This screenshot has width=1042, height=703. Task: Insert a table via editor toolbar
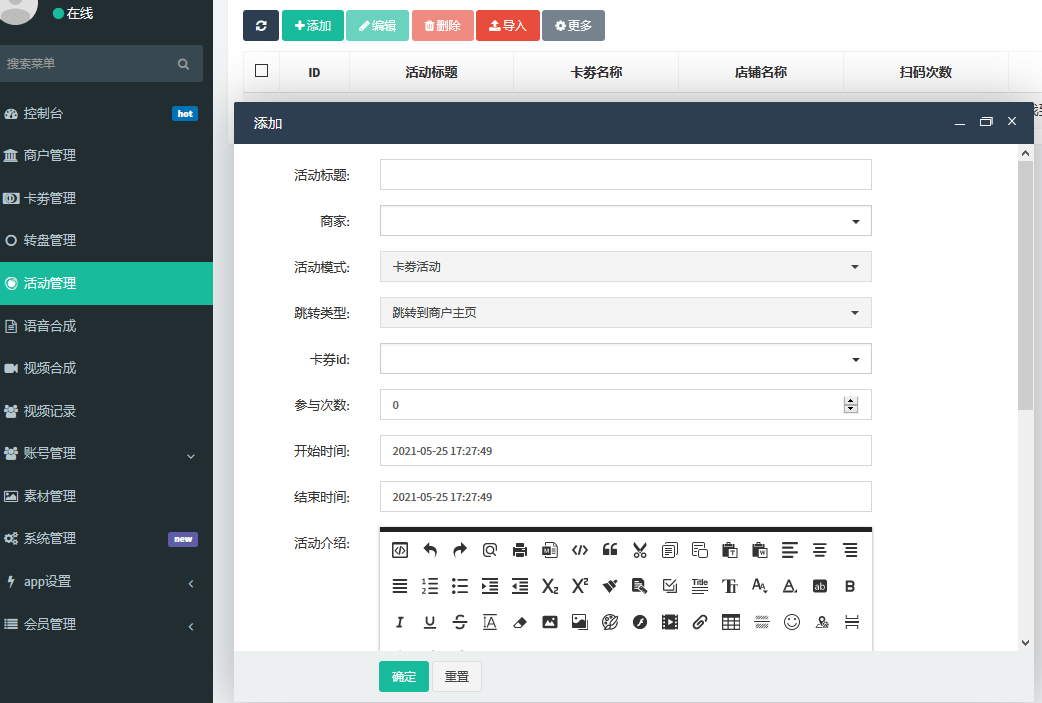731,622
